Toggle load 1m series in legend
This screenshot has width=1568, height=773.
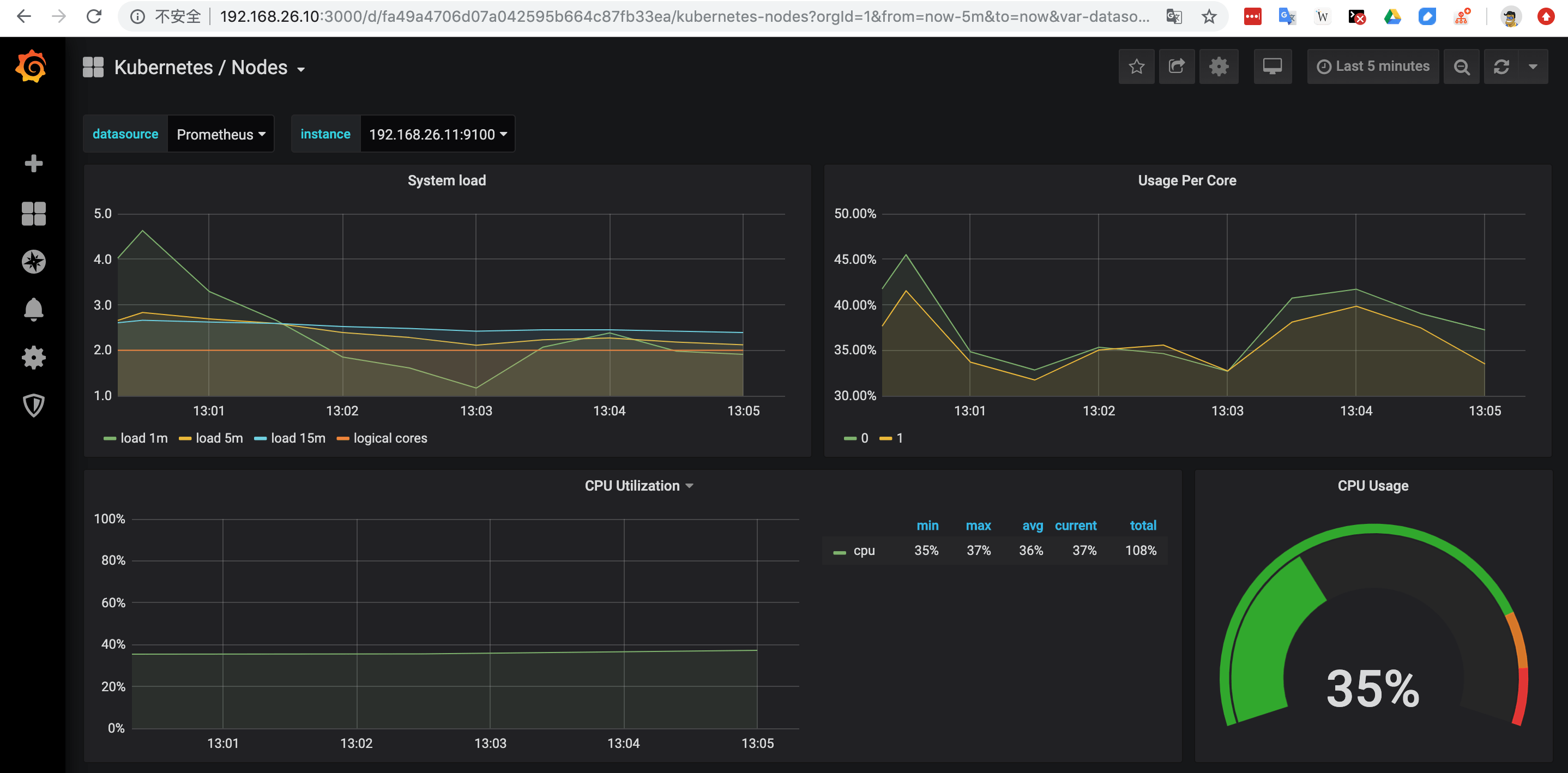point(143,438)
